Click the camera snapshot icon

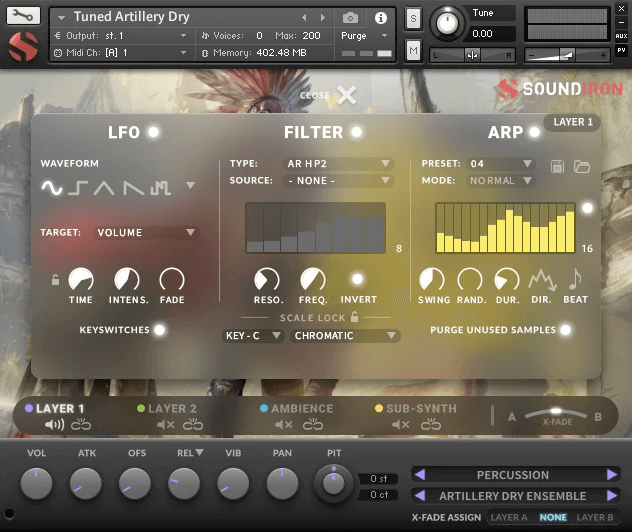(x=350, y=18)
